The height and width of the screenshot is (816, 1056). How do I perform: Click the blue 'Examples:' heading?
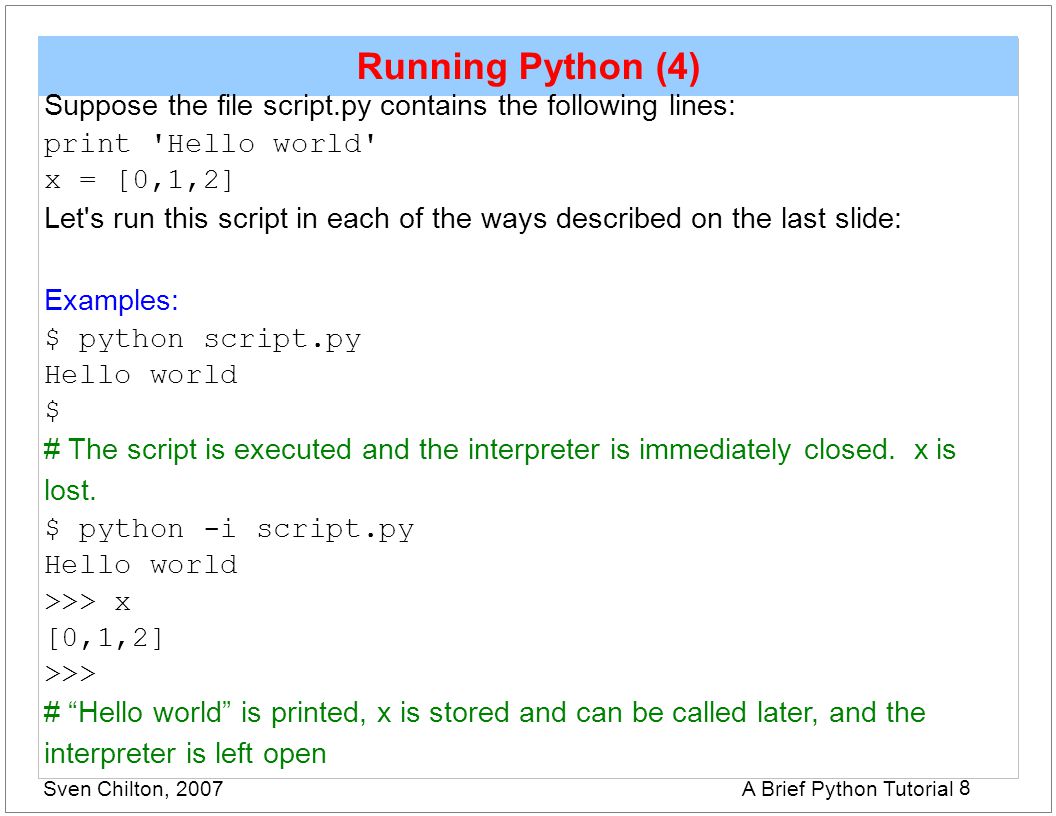pyautogui.click(x=111, y=300)
